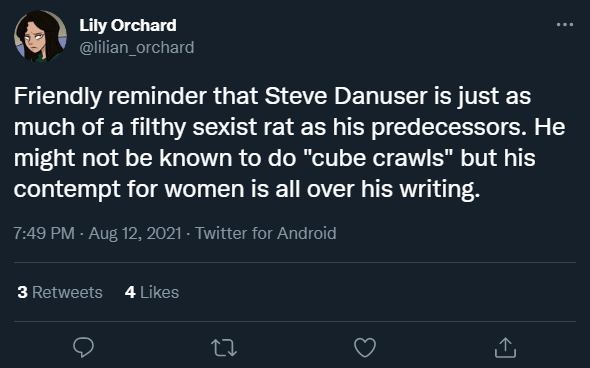Click the Aug 12, 2021 date
590x368 pixels.
tap(135, 233)
